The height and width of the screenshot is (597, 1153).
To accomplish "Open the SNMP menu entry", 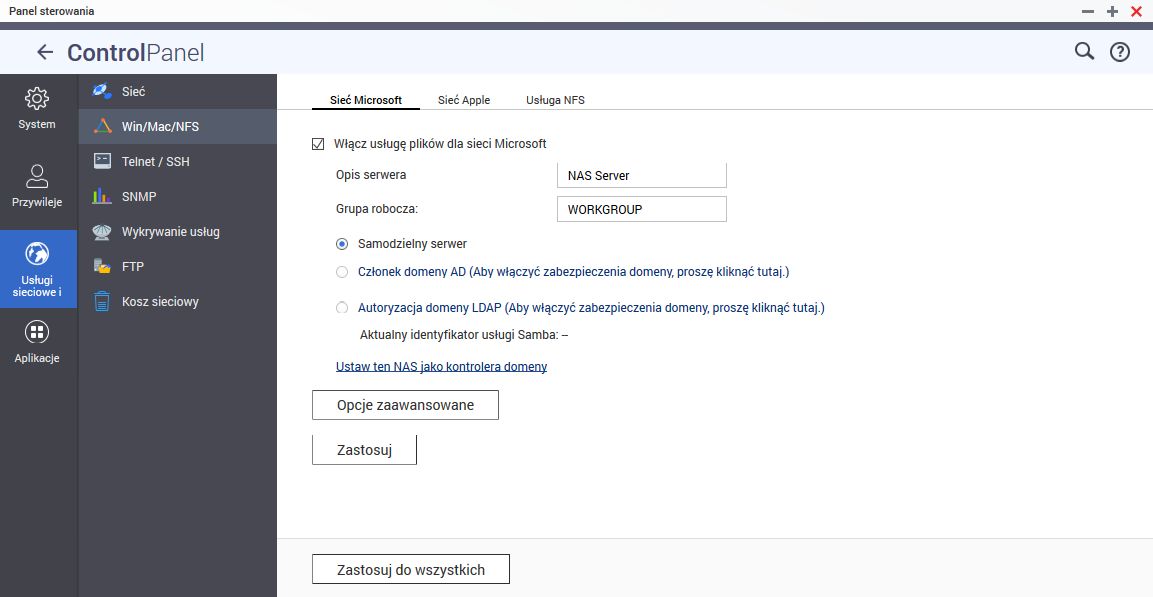I will click(x=178, y=196).
